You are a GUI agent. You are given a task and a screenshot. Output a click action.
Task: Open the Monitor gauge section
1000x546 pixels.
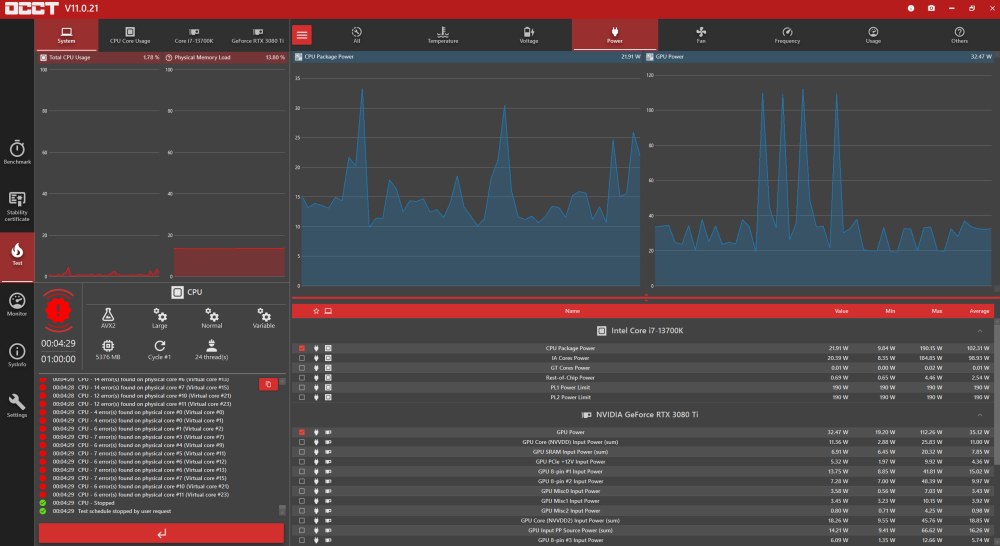coord(17,304)
